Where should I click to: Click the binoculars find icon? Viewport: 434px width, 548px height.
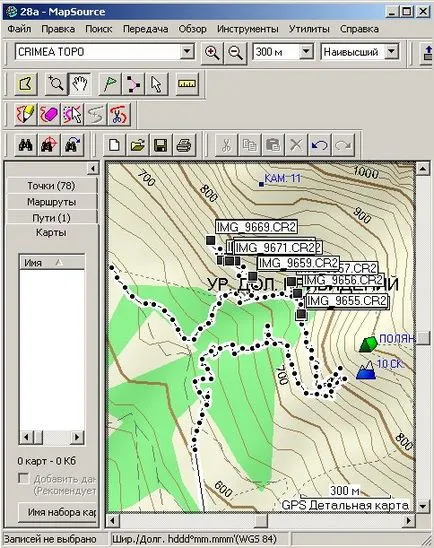pyautogui.click(x=26, y=145)
